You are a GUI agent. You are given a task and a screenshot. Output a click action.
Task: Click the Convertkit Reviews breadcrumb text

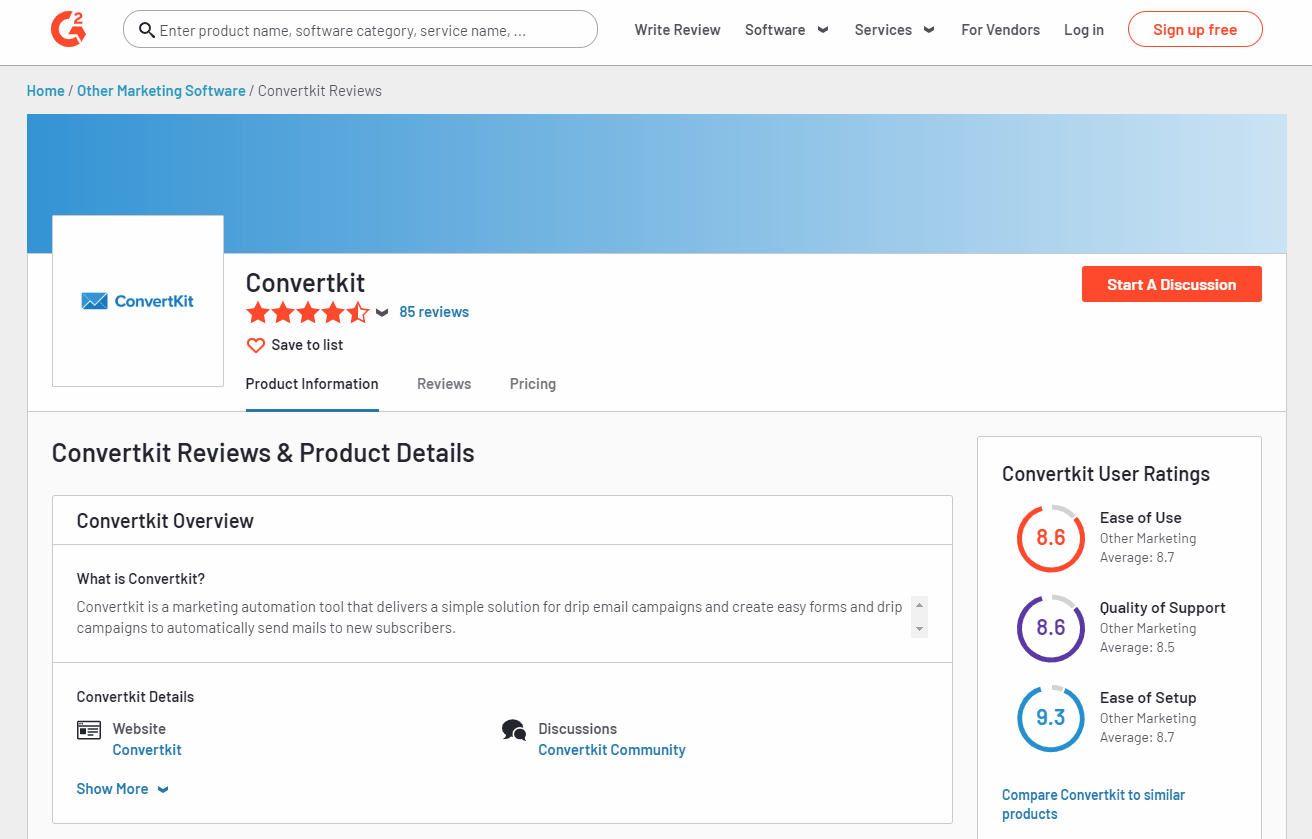[x=320, y=91]
